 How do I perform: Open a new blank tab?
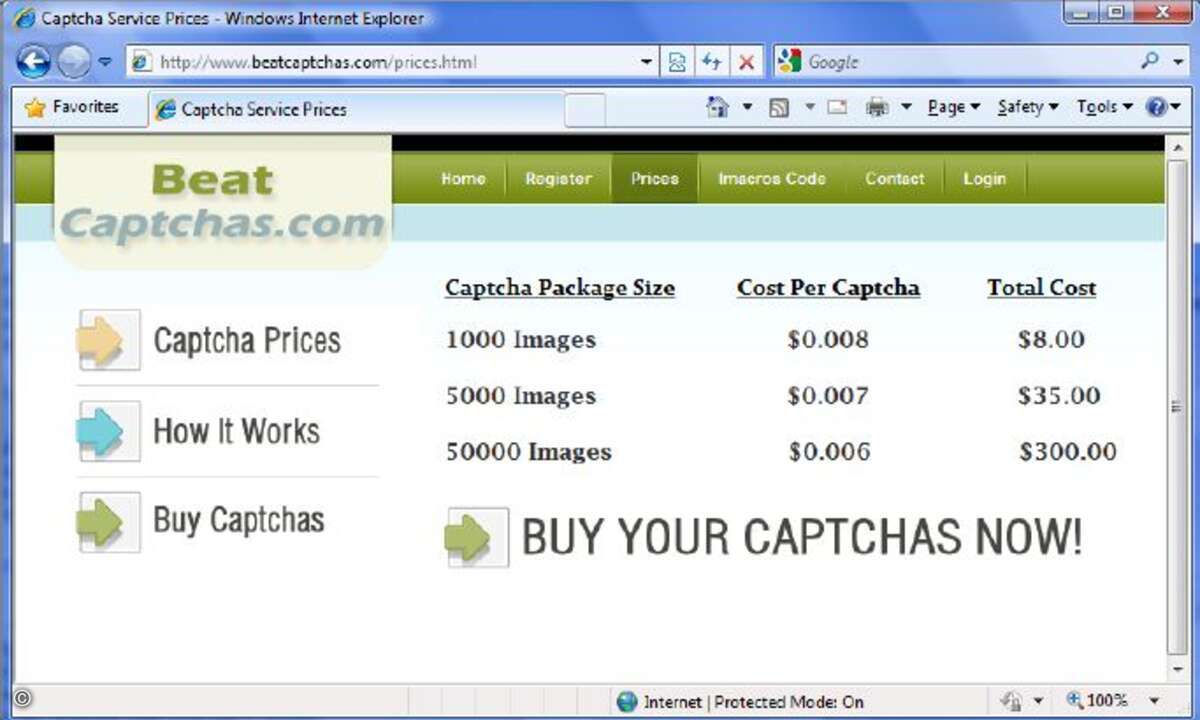tap(585, 109)
